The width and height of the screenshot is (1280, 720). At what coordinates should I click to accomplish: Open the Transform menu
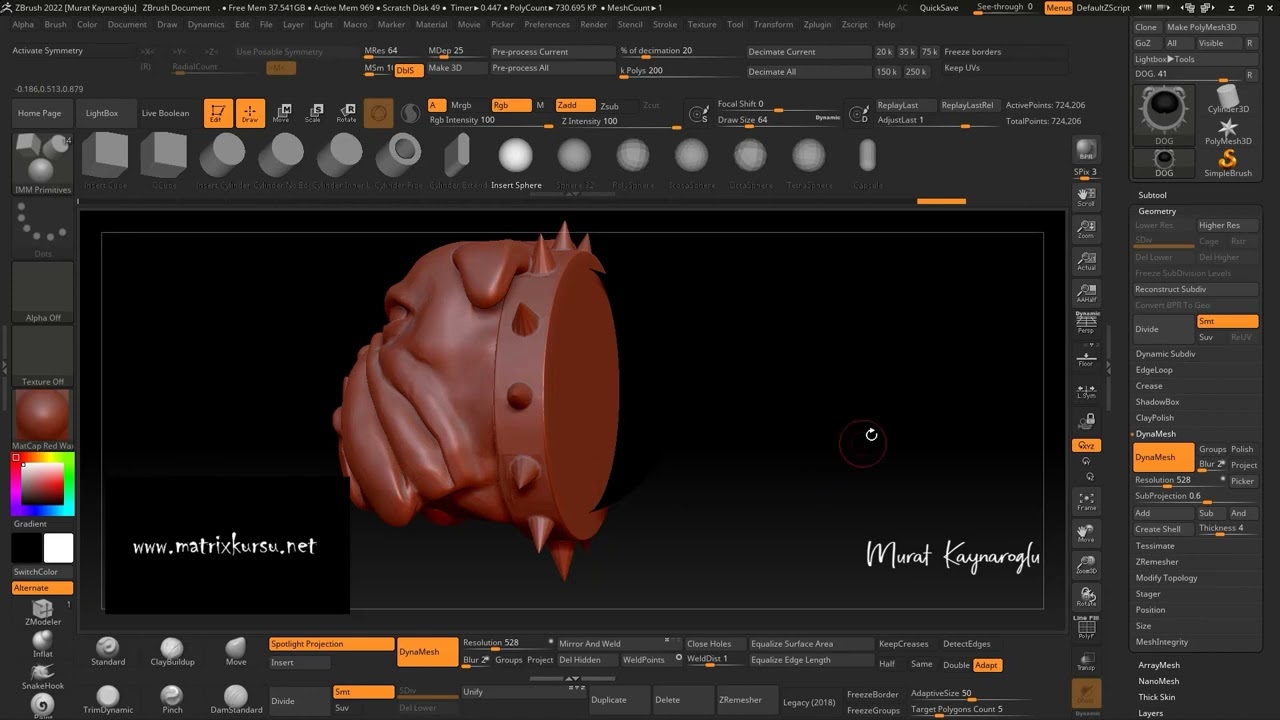[x=773, y=24]
